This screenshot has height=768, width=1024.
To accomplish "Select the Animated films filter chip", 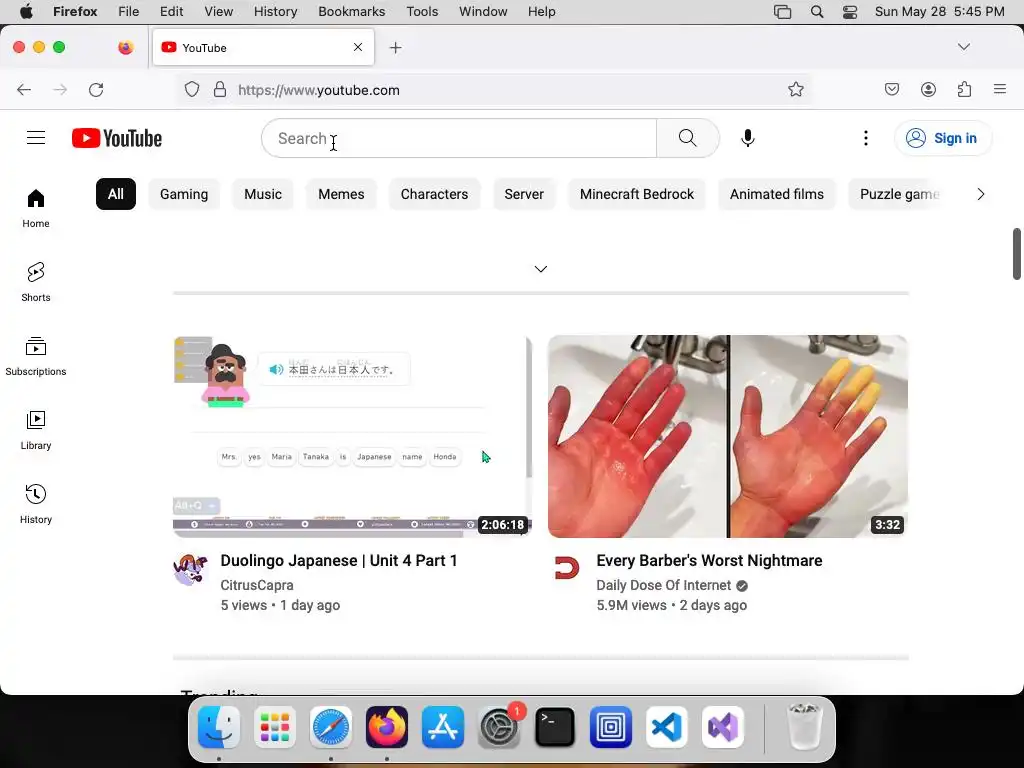I will pos(776,194).
